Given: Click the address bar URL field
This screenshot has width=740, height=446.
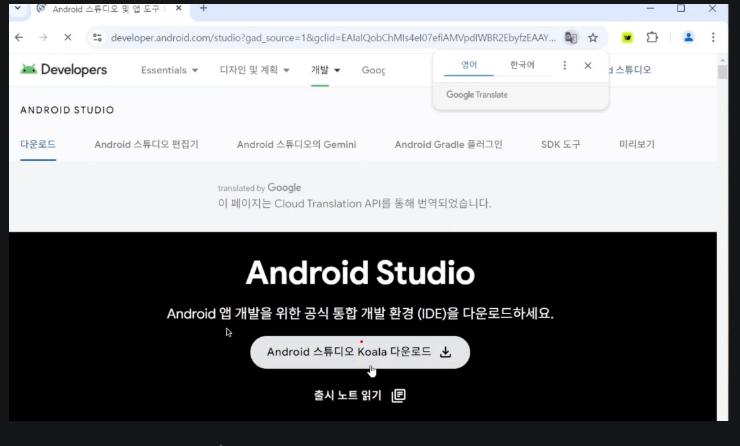Looking at the screenshot, I should tap(333, 37).
